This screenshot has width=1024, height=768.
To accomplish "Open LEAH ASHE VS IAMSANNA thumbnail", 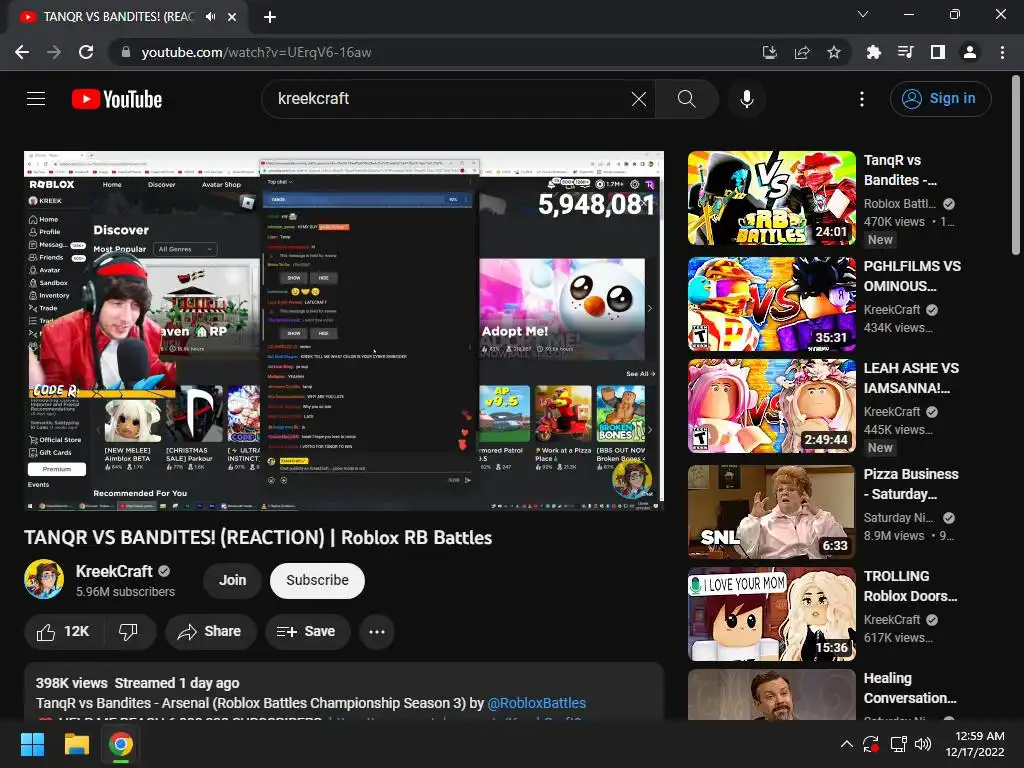I will point(771,406).
